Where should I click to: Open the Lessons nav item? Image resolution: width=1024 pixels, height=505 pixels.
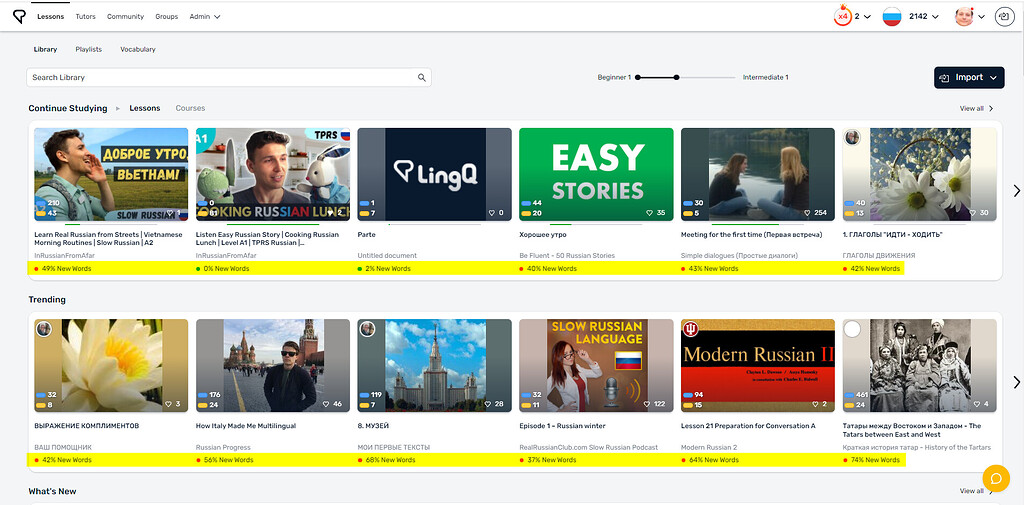(50, 16)
